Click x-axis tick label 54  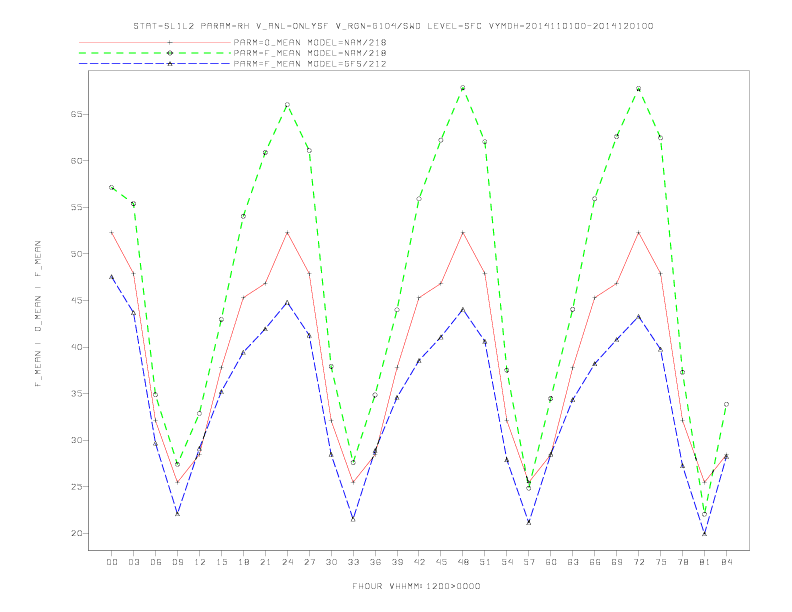507,562
